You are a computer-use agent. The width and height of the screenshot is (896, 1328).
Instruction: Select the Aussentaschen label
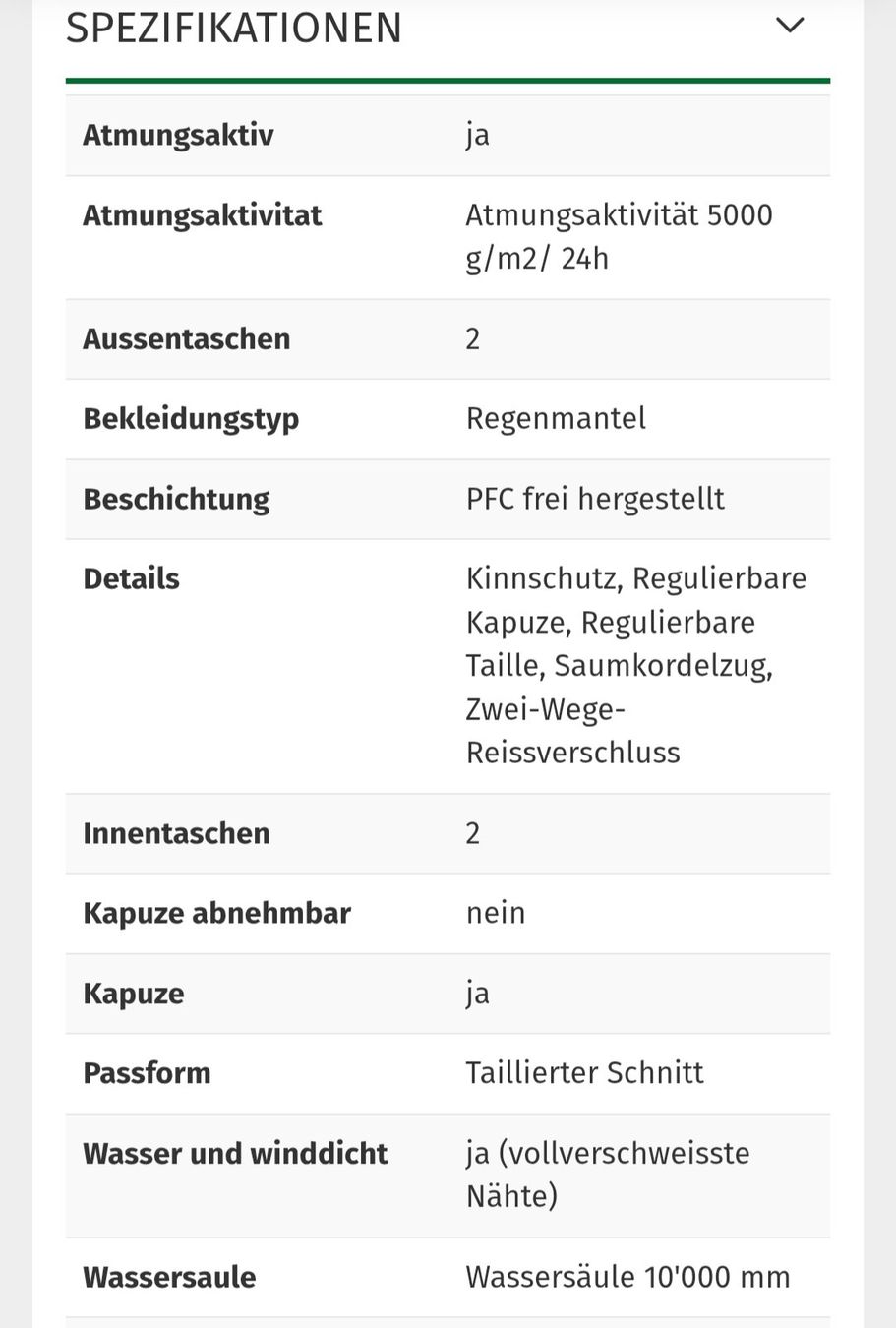click(x=187, y=338)
